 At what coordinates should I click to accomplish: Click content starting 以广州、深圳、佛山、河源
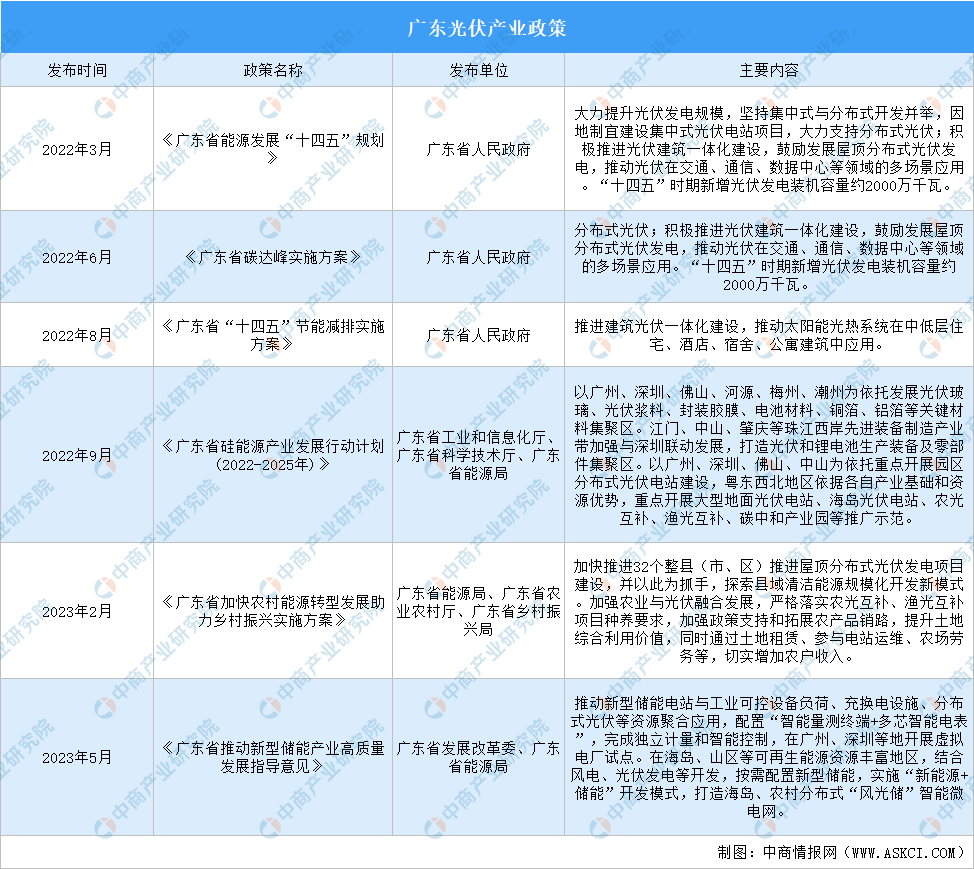tap(769, 455)
